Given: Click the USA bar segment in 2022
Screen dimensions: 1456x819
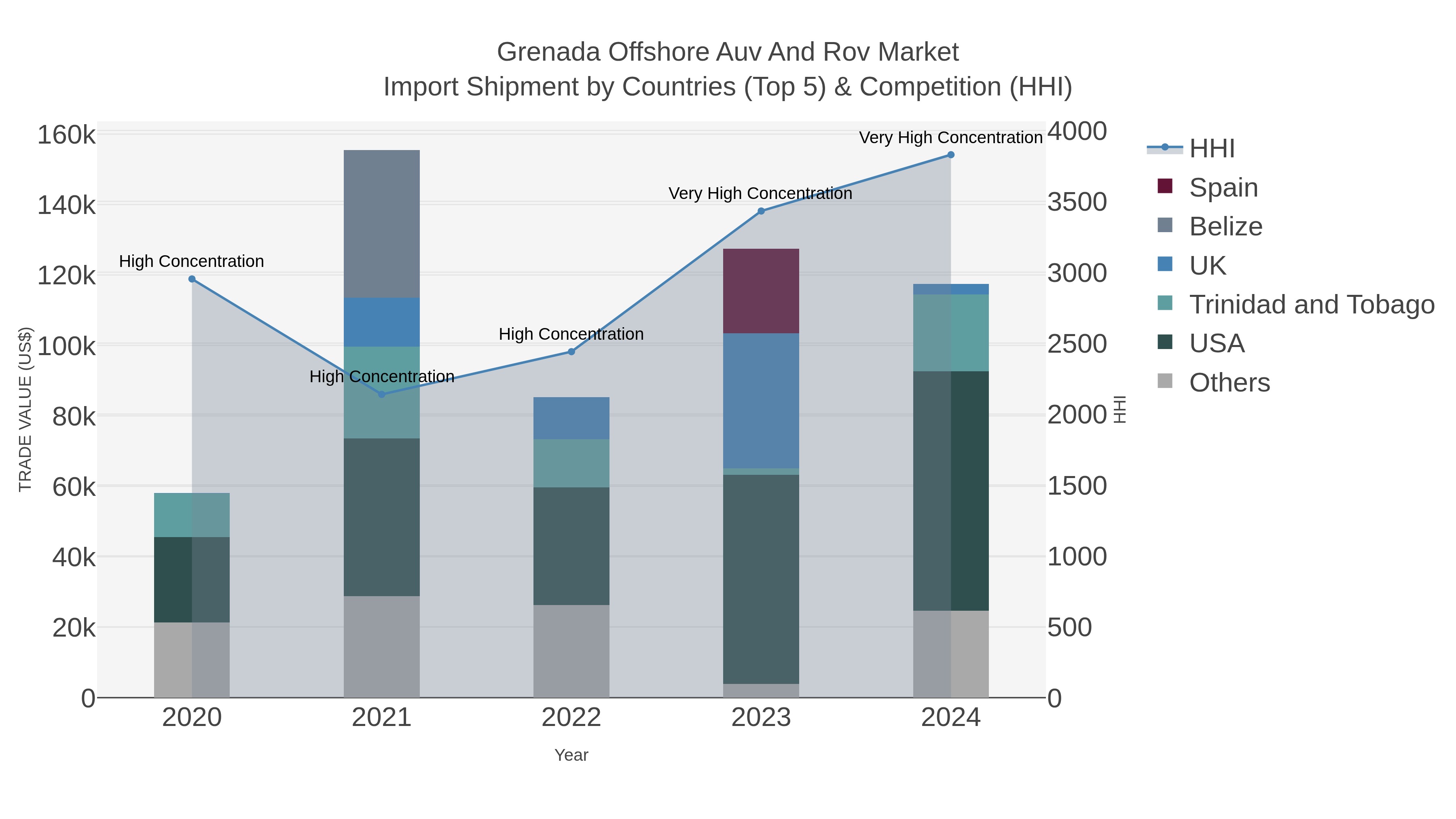Looking at the screenshot, I should click(x=571, y=546).
